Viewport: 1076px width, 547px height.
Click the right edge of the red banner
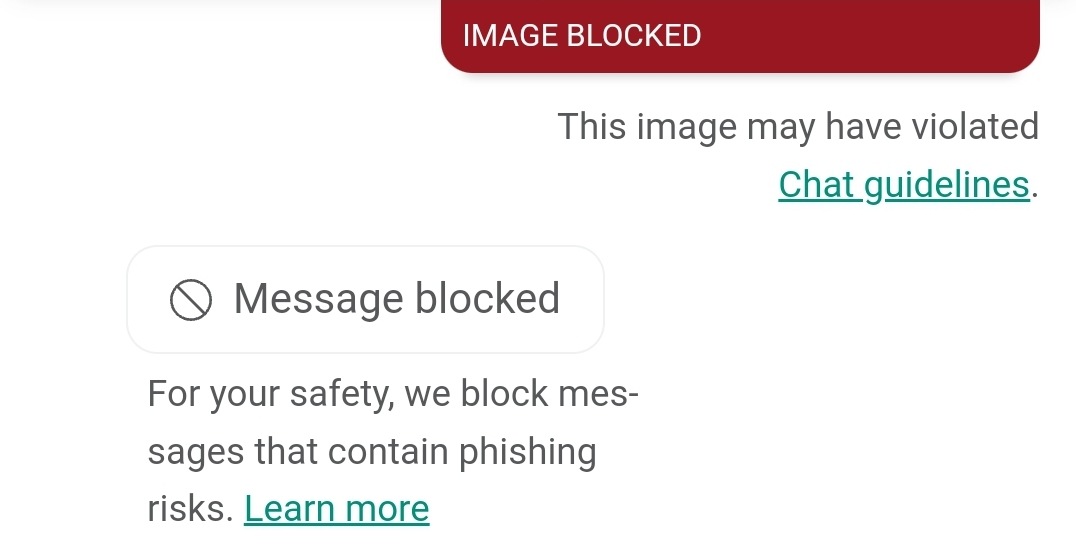coord(1033,34)
